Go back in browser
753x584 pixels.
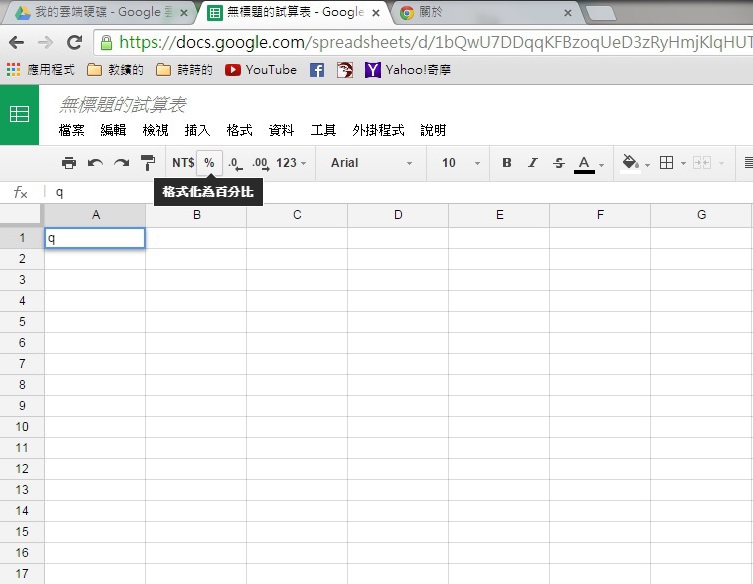(16, 43)
